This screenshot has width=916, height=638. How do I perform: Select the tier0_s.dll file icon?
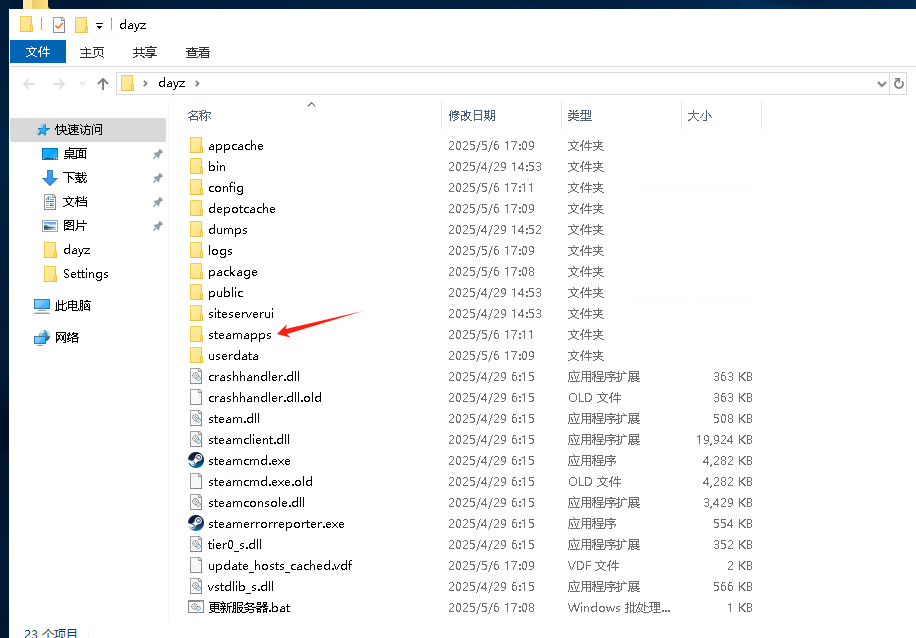[x=196, y=545]
